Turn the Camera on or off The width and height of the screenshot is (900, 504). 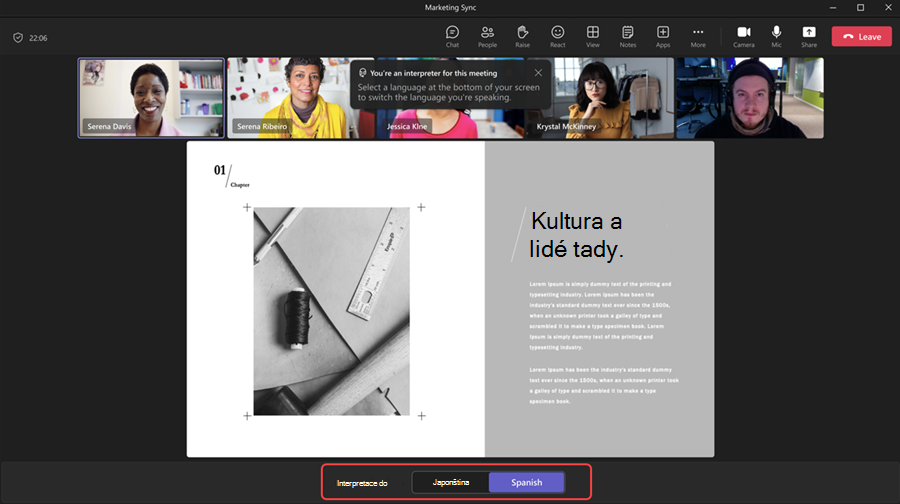tap(744, 37)
